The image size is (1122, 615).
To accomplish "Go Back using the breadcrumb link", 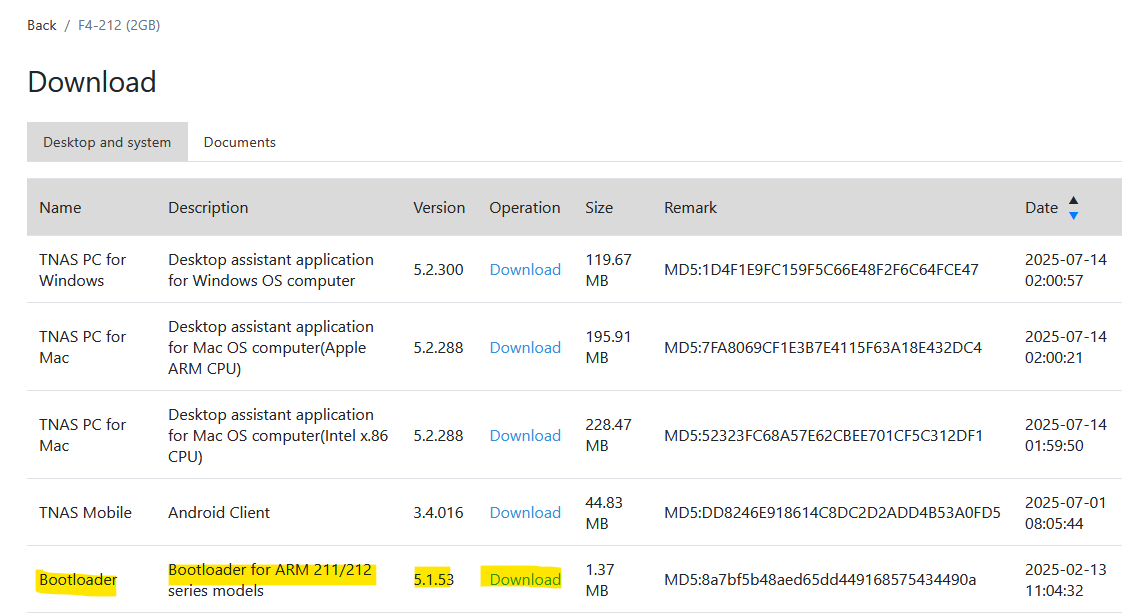I will coord(42,25).
